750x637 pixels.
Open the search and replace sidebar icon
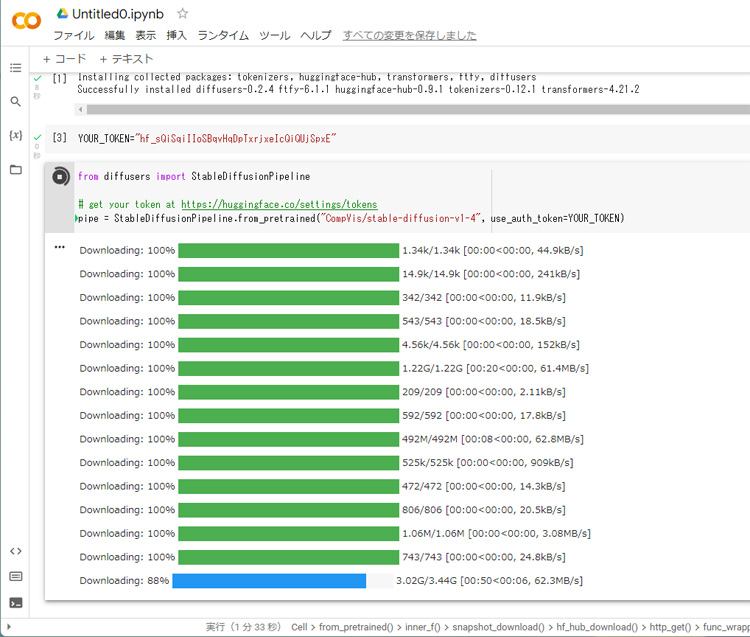tap(16, 101)
